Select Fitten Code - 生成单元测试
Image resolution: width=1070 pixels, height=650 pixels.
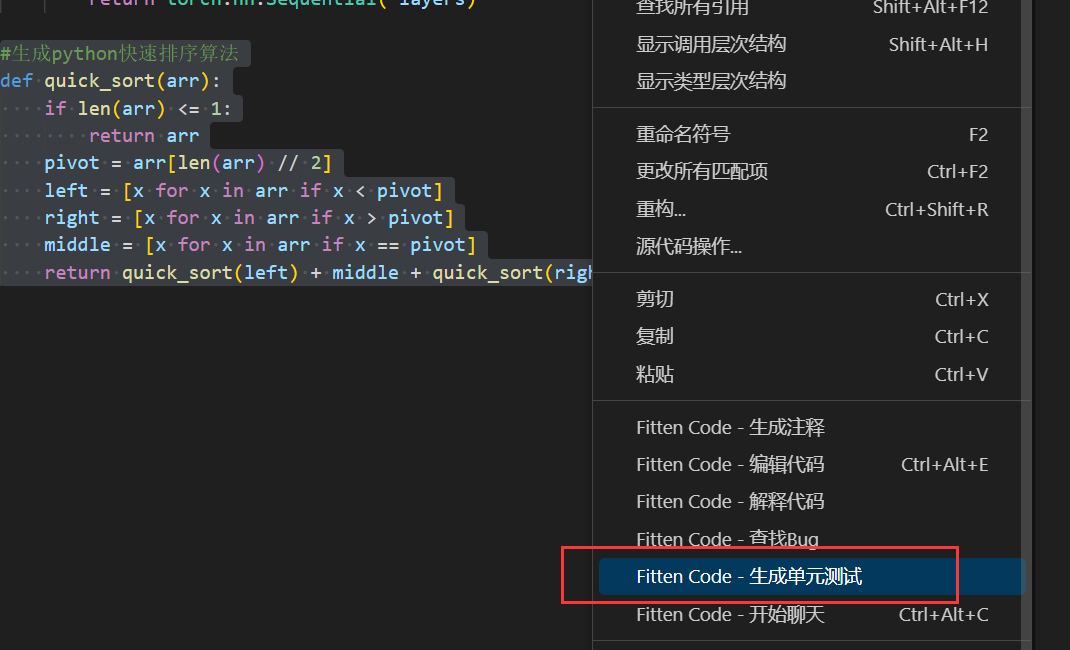[x=749, y=577]
